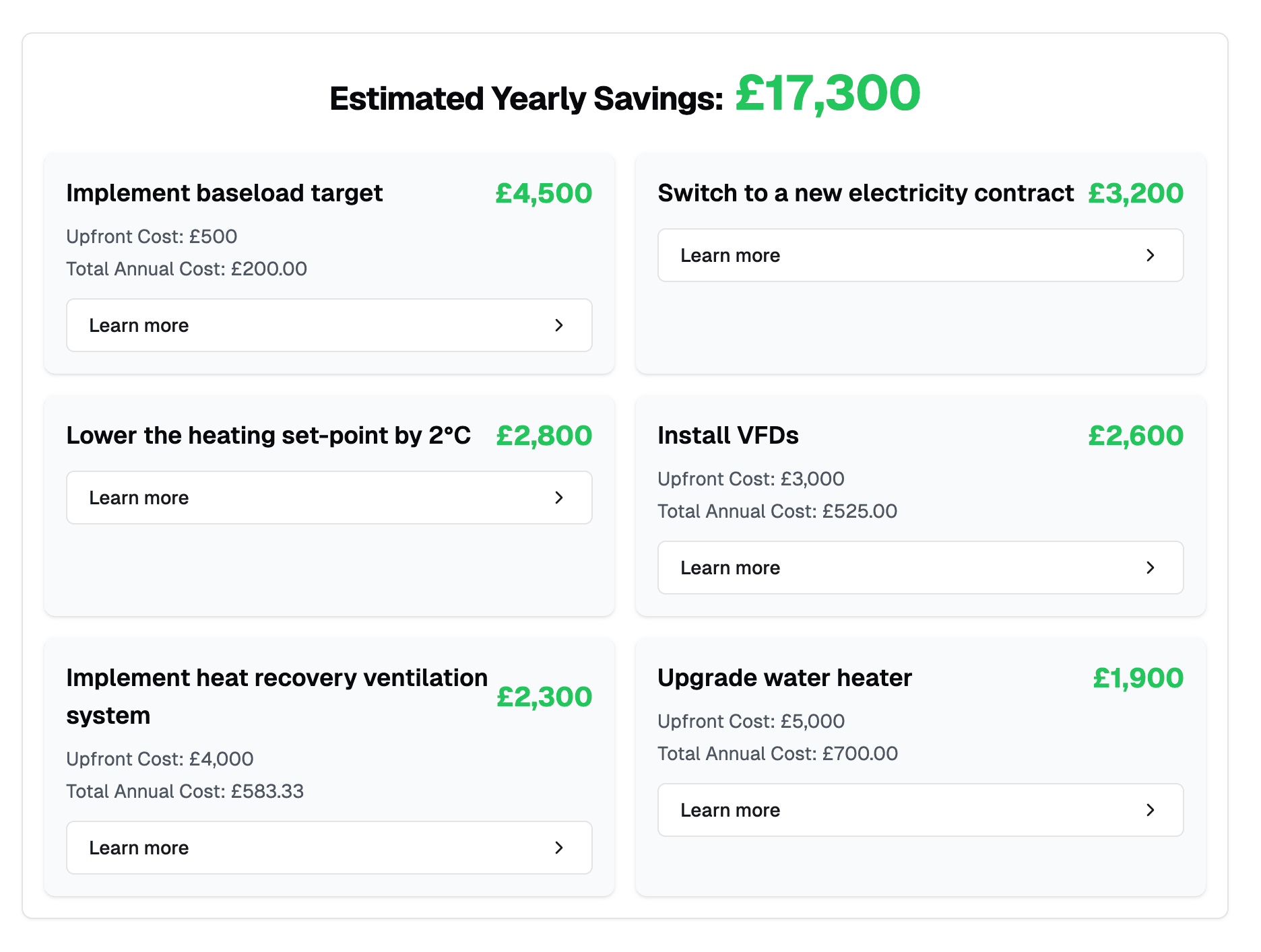Image resolution: width=1261 pixels, height=952 pixels.
Task: Click the chevron in heating set-point Learn more
Action: [559, 498]
